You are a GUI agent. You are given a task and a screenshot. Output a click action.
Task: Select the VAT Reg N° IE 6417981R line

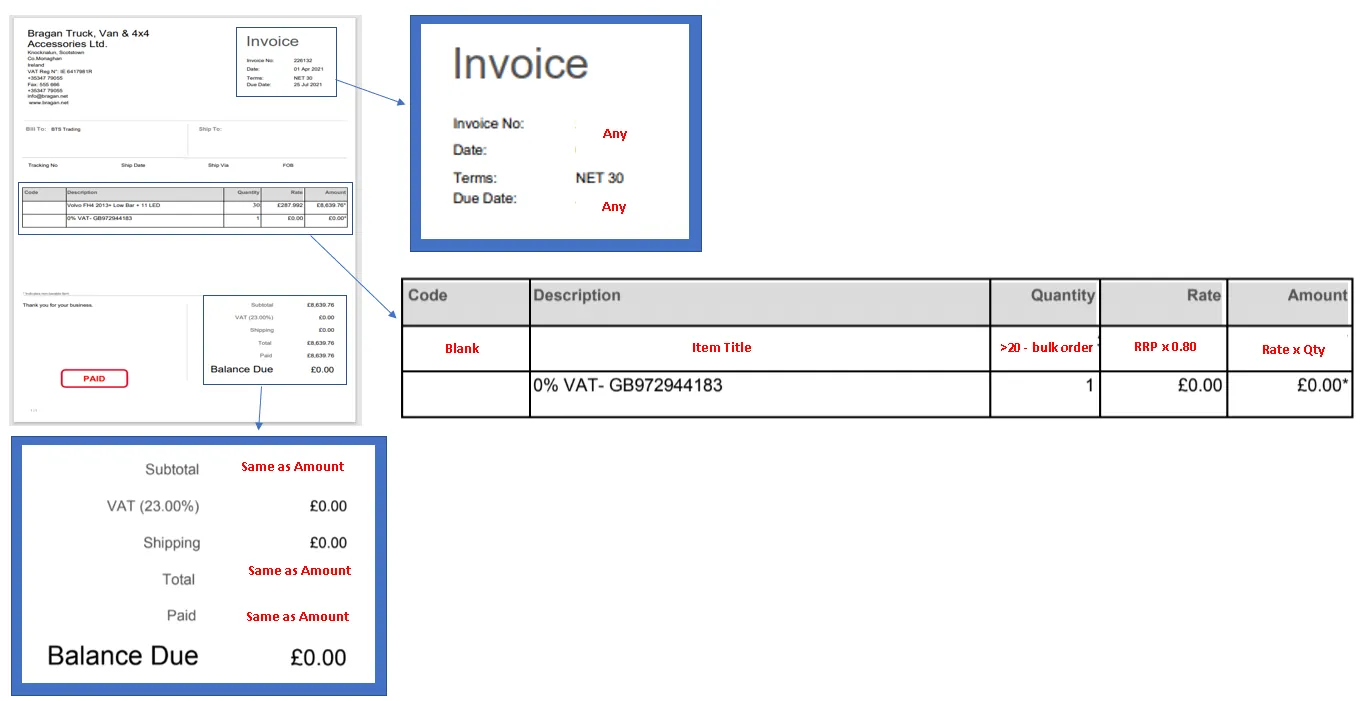coord(60,71)
